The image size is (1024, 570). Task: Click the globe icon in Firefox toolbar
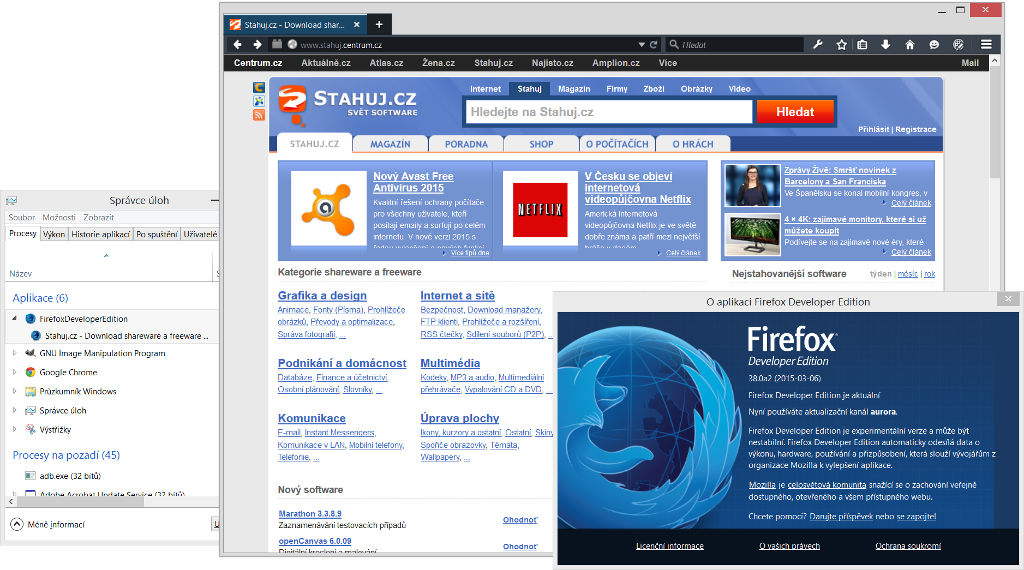coord(958,44)
